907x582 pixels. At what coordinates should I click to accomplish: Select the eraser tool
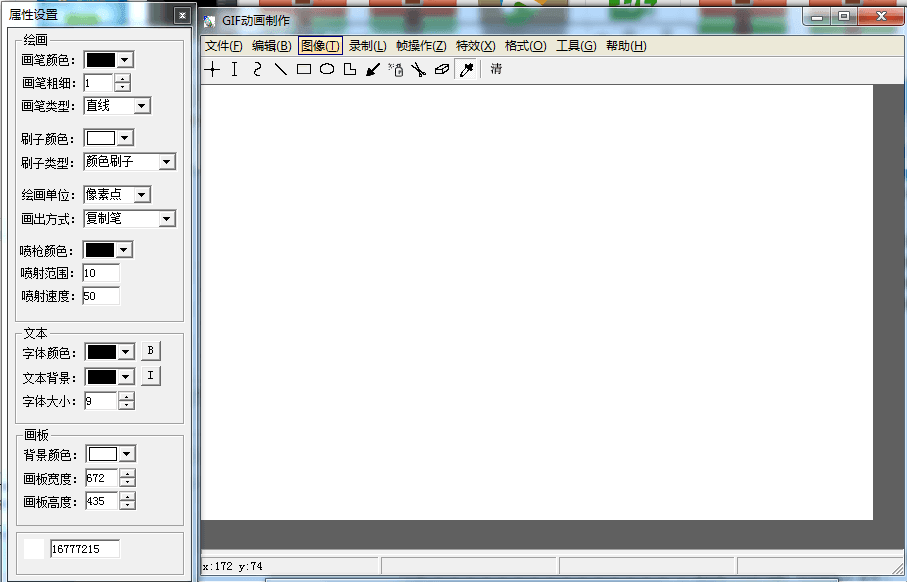441,69
